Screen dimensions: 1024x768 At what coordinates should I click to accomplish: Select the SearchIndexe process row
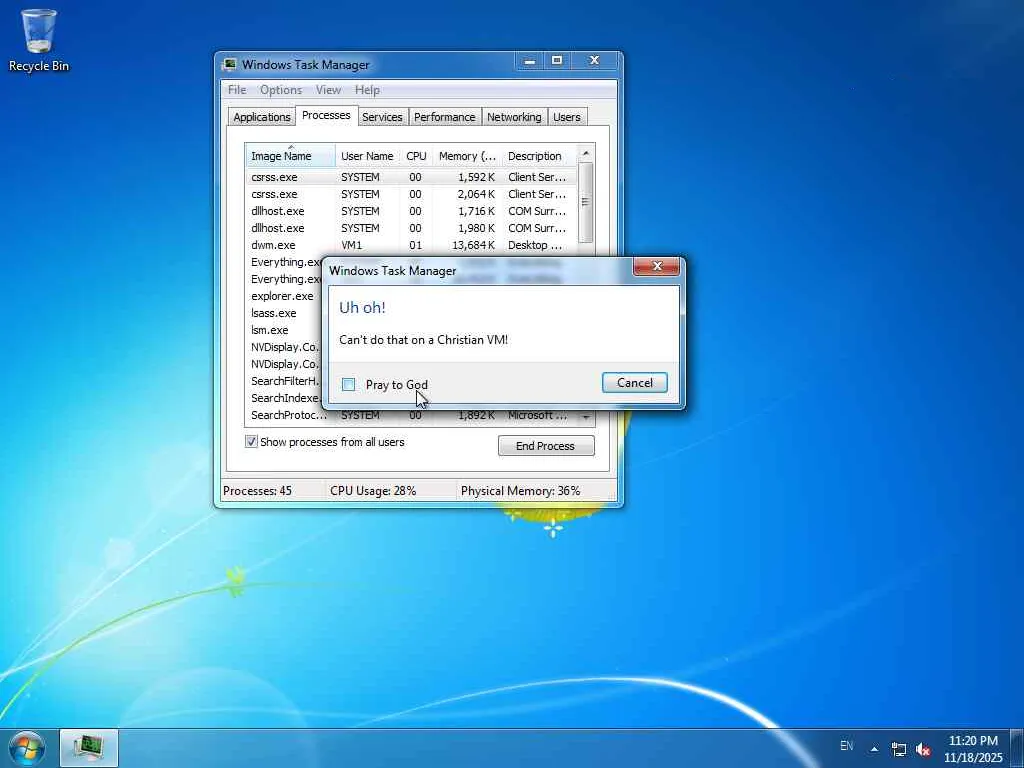(284, 398)
